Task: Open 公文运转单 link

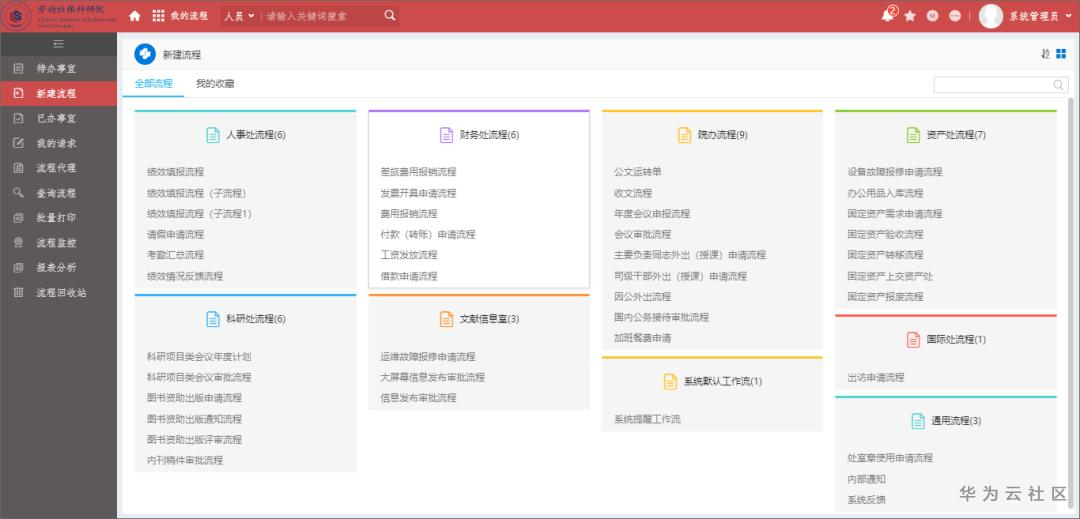Action: tap(638, 172)
